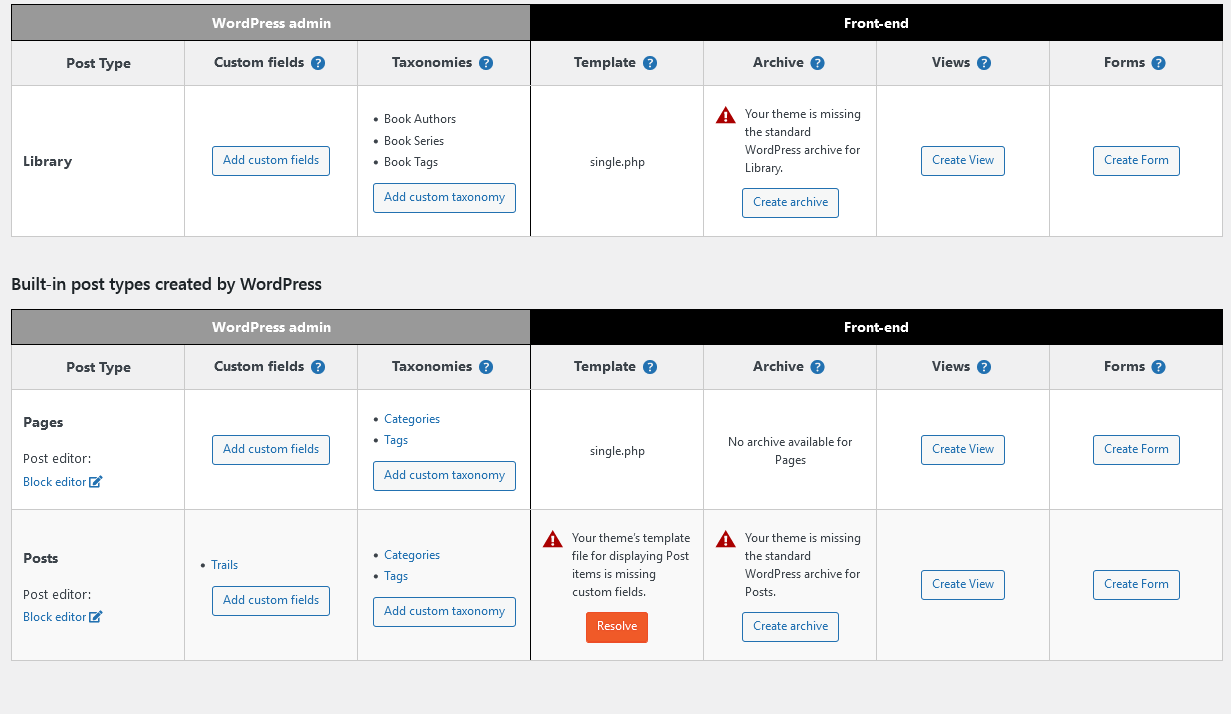
Task: Click Create archive button for Library
Action: [x=790, y=203]
